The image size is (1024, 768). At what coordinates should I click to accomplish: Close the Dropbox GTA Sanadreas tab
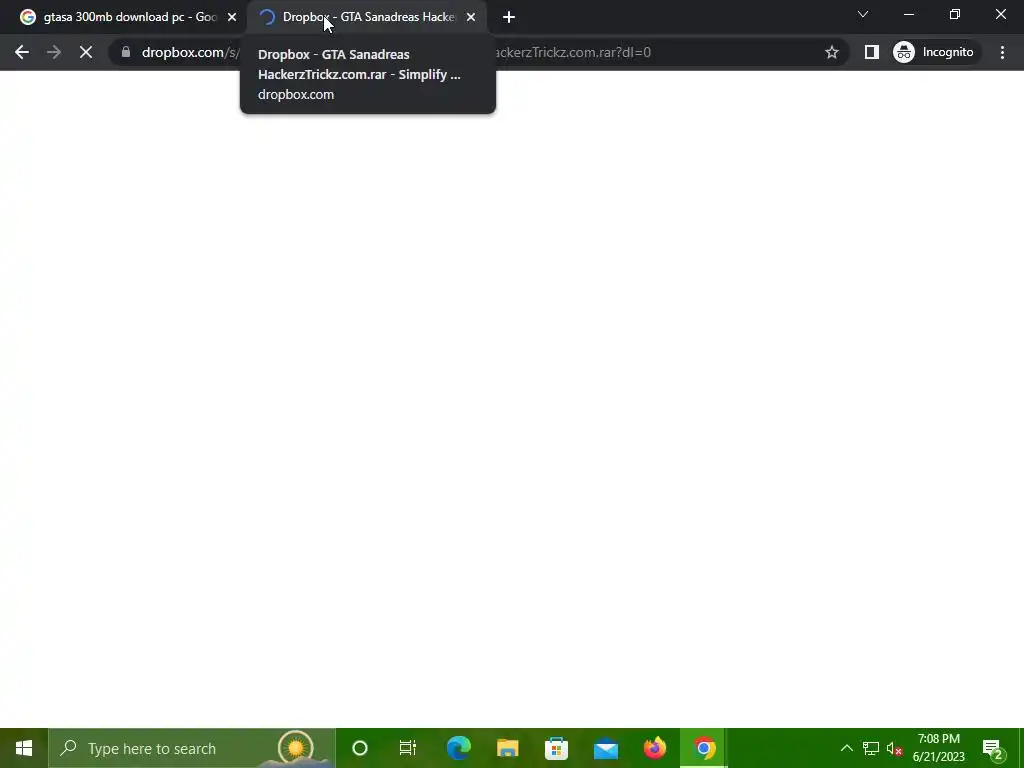471,17
